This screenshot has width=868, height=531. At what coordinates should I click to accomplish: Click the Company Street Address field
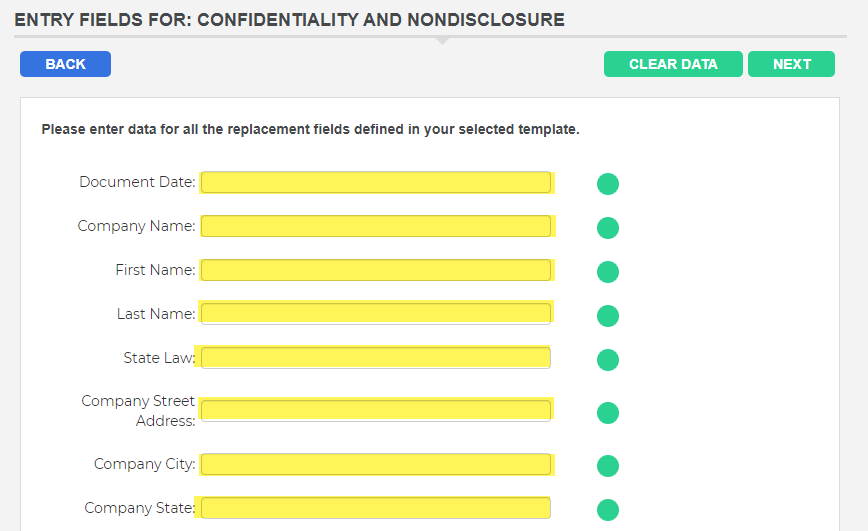(x=376, y=411)
